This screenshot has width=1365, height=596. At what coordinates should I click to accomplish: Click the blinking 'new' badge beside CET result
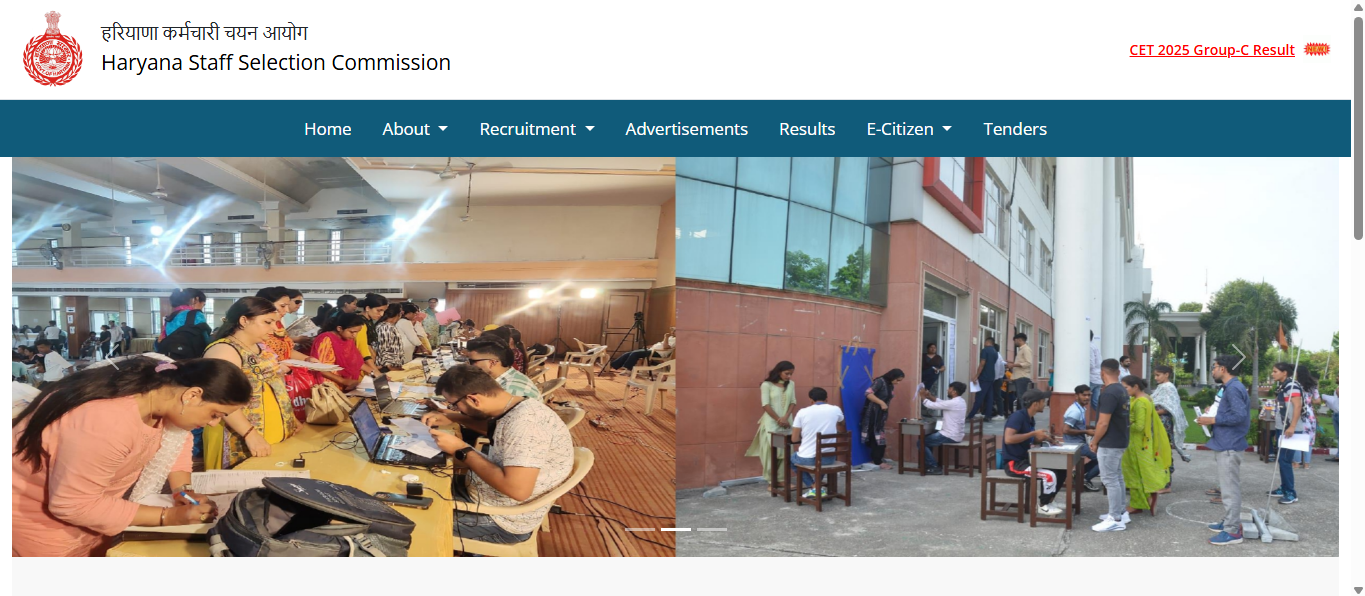coord(1317,49)
